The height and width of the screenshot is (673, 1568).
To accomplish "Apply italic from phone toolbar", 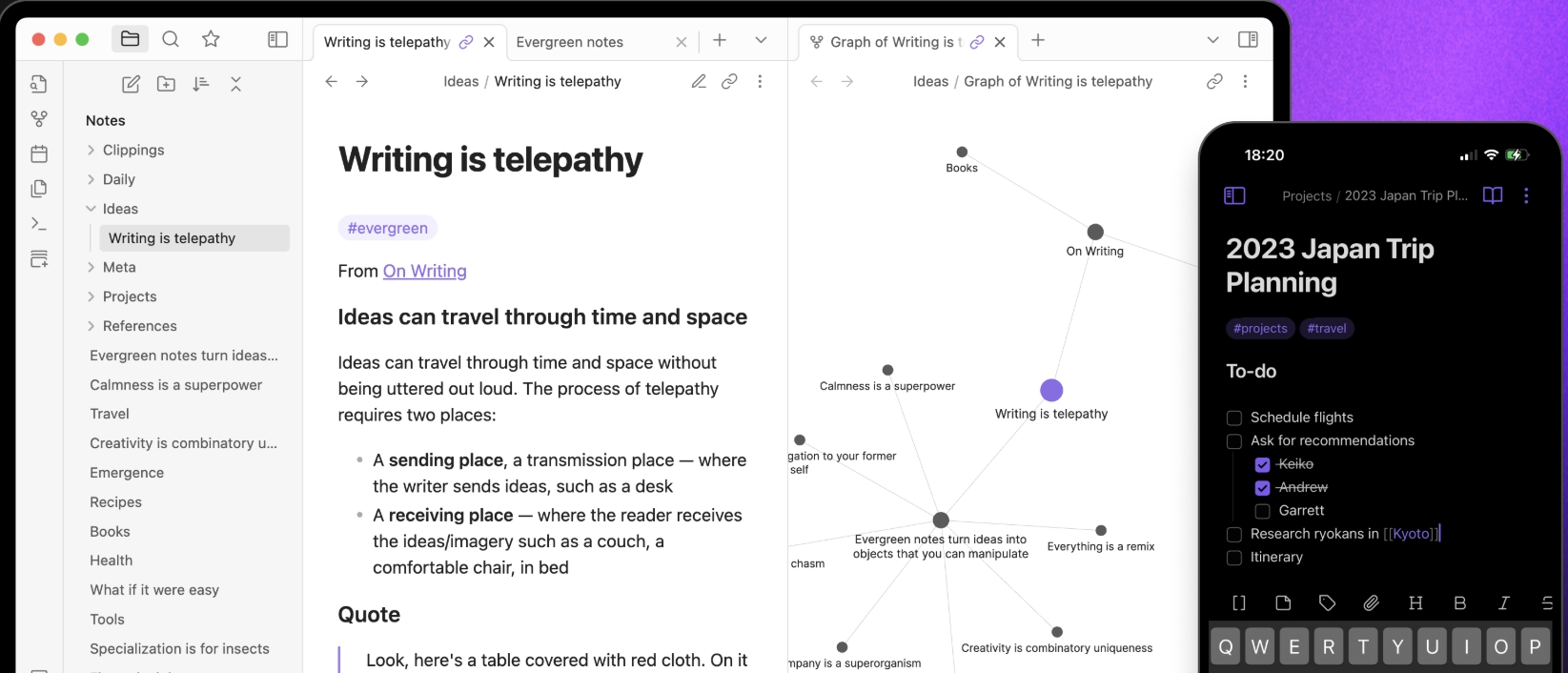I will [x=1503, y=602].
